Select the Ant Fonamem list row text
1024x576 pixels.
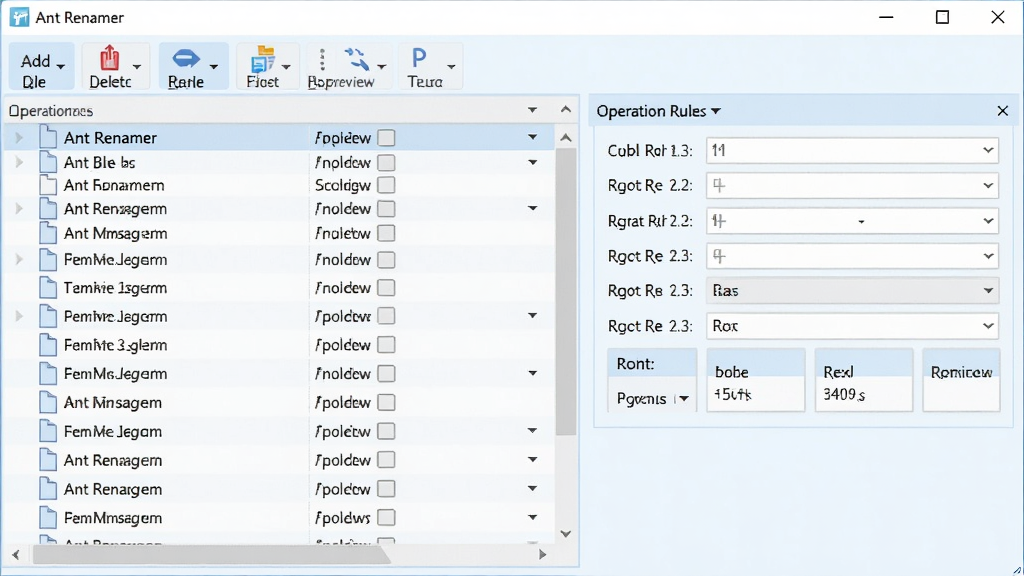click(x=114, y=185)
